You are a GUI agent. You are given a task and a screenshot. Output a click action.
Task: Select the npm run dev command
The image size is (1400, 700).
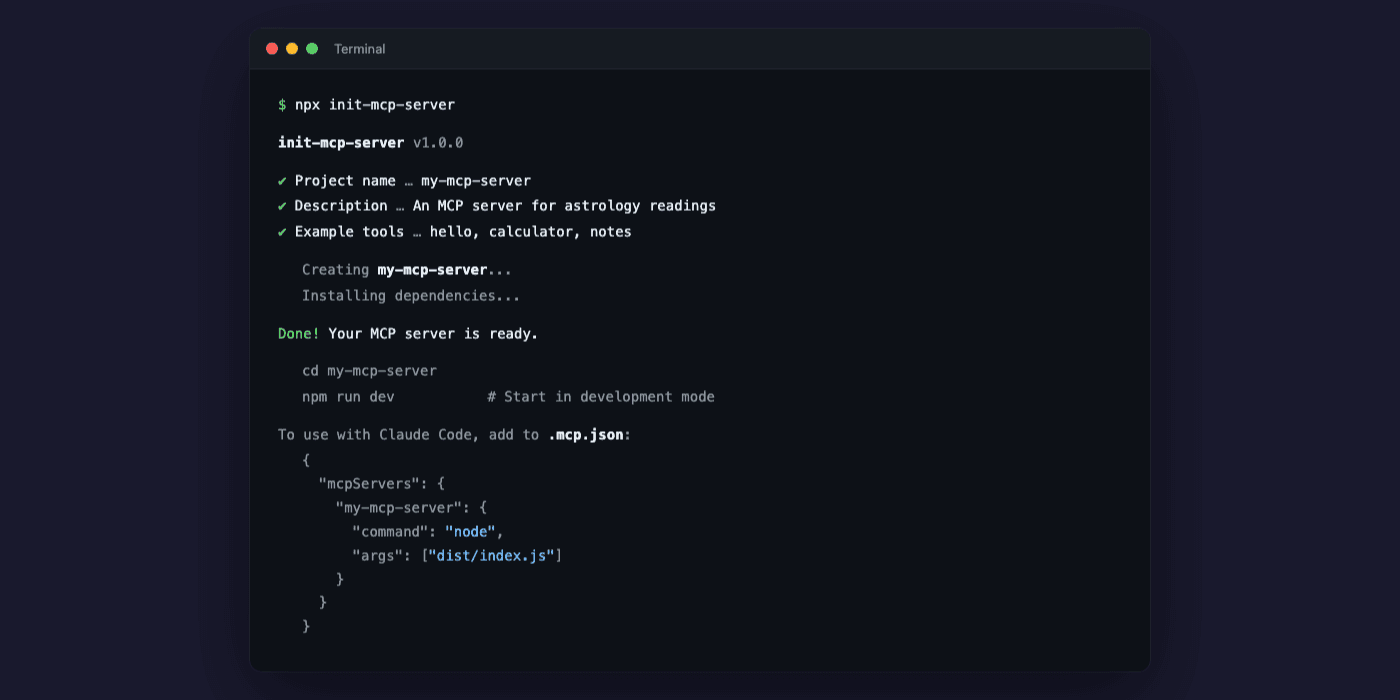[x=347, y=396]
